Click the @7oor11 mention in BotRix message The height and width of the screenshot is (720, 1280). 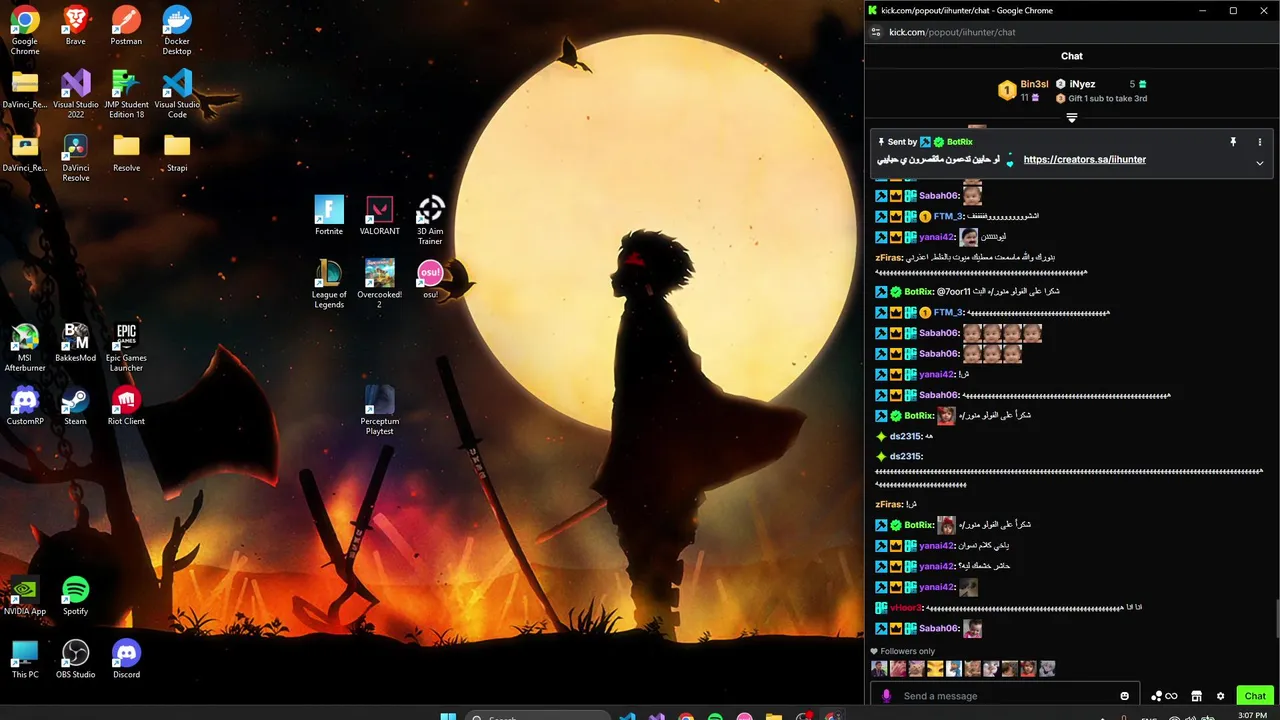coord(953,291)
